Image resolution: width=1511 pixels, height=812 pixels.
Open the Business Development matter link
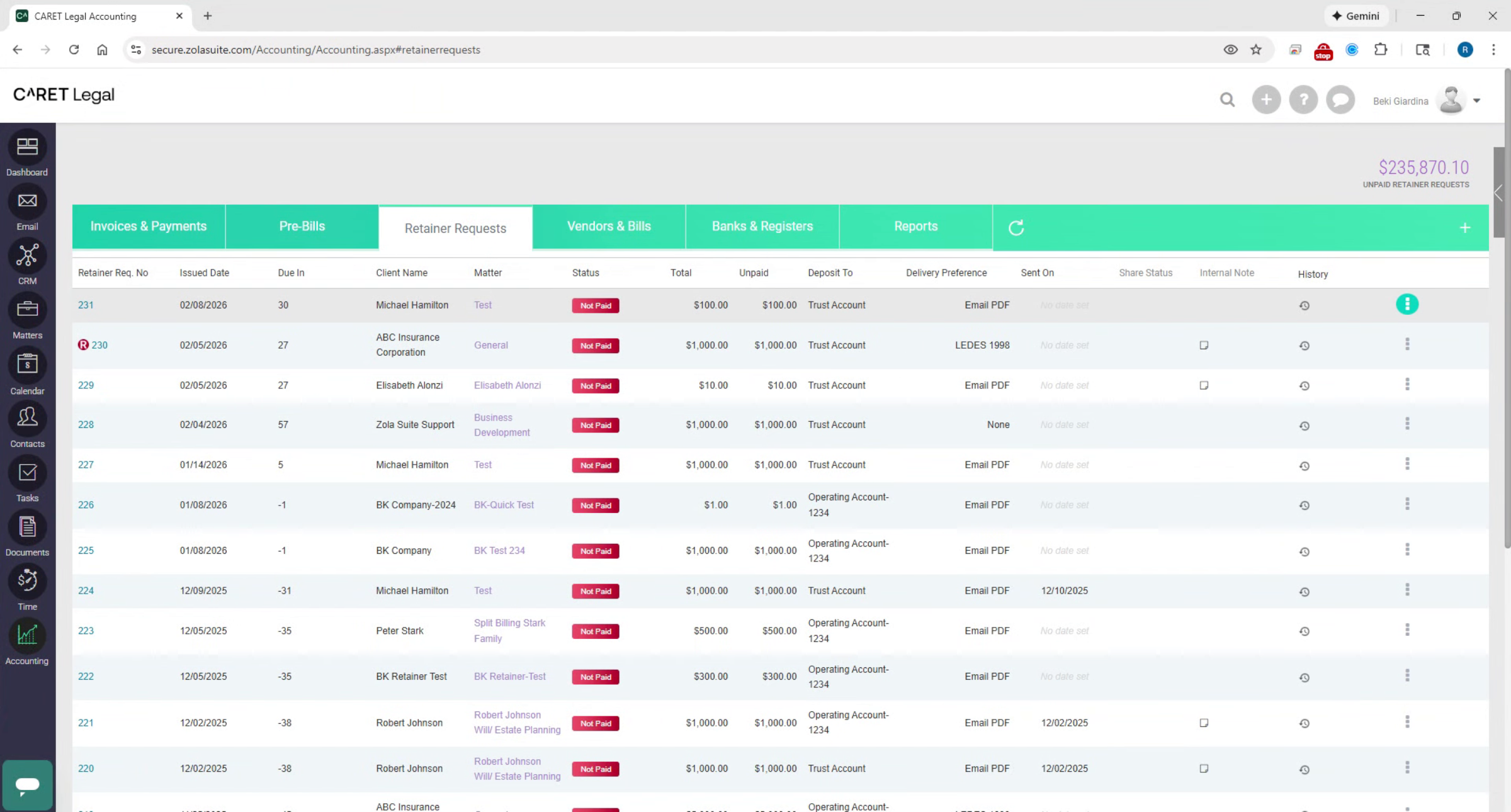[502, 425]
